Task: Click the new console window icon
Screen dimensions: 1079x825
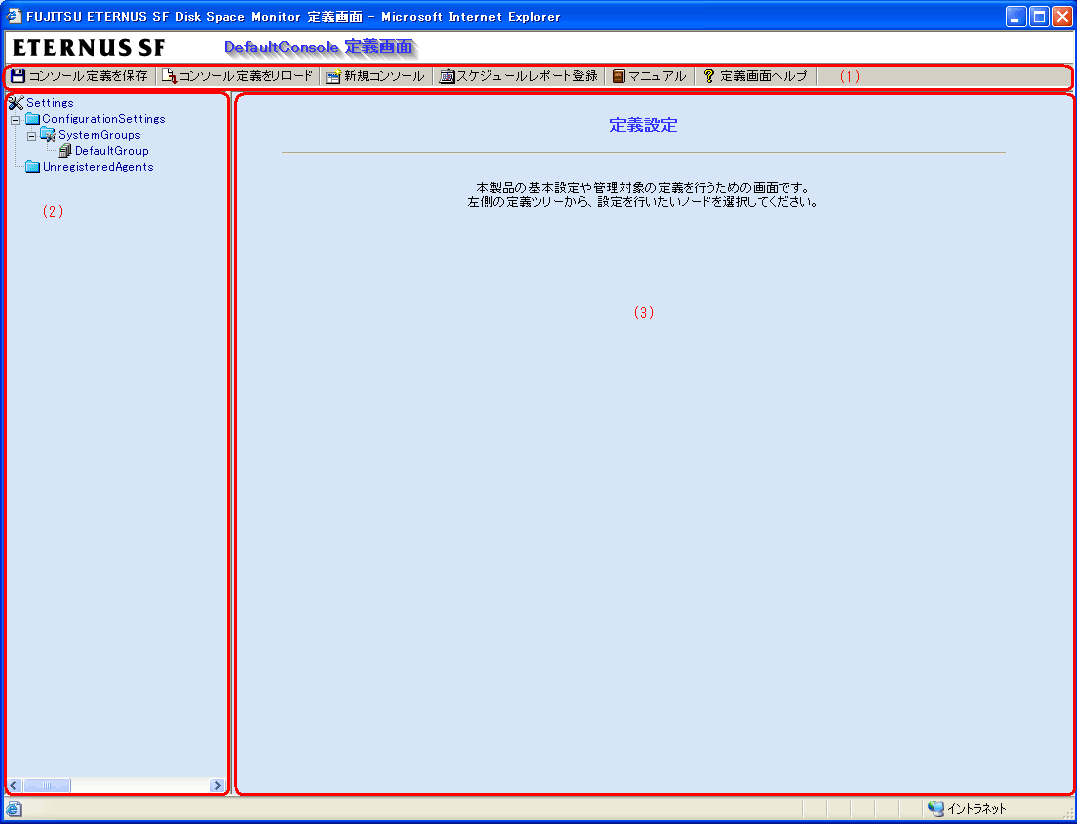Action: click(334, 76)
